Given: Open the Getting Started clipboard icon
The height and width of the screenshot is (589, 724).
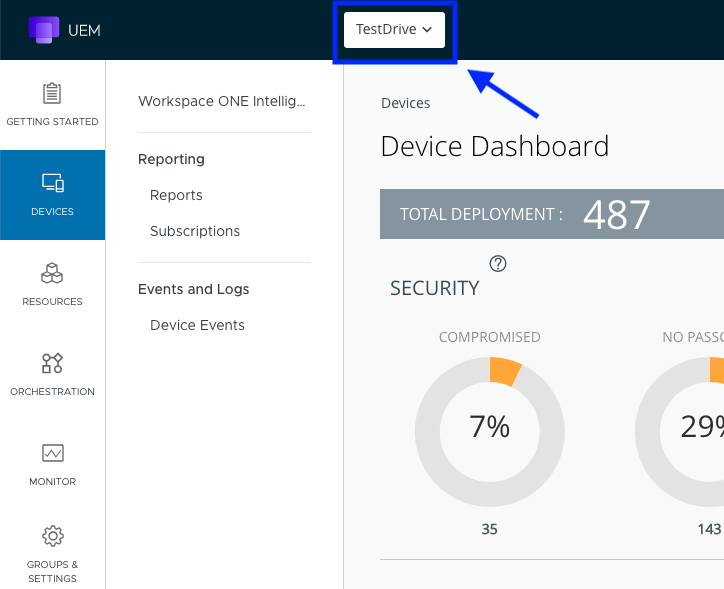Looking at the screenshot, I should click(52, 94).
